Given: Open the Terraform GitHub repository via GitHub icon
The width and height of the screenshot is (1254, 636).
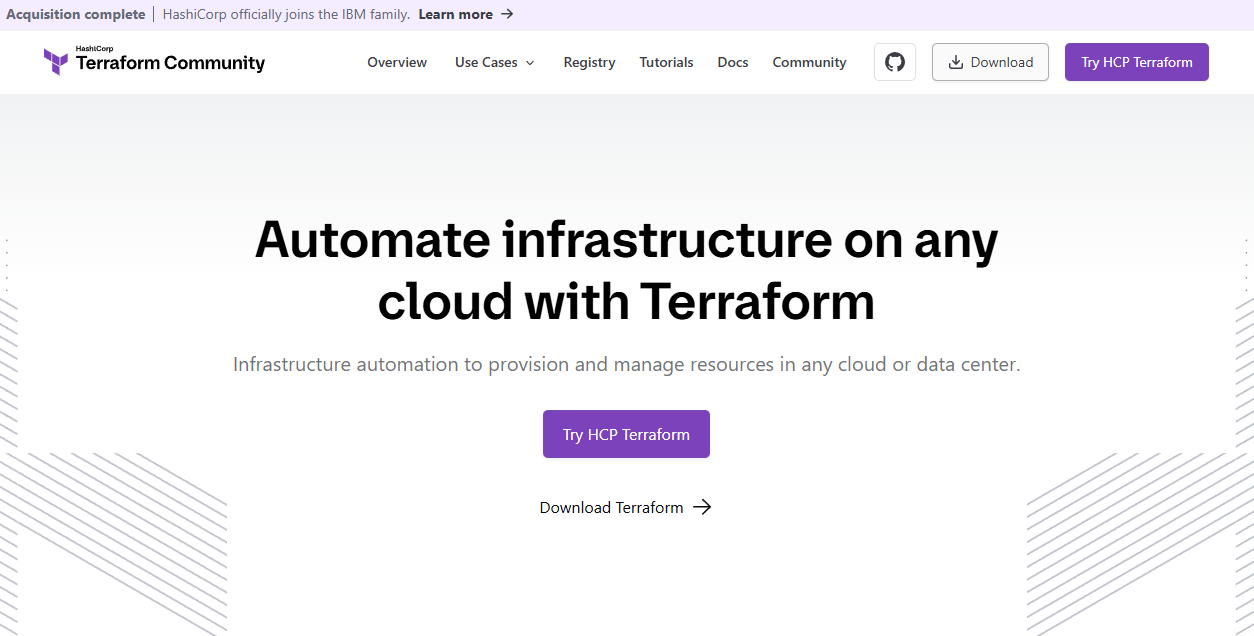Looking at the screenshot, I should [x=894, y=61].
